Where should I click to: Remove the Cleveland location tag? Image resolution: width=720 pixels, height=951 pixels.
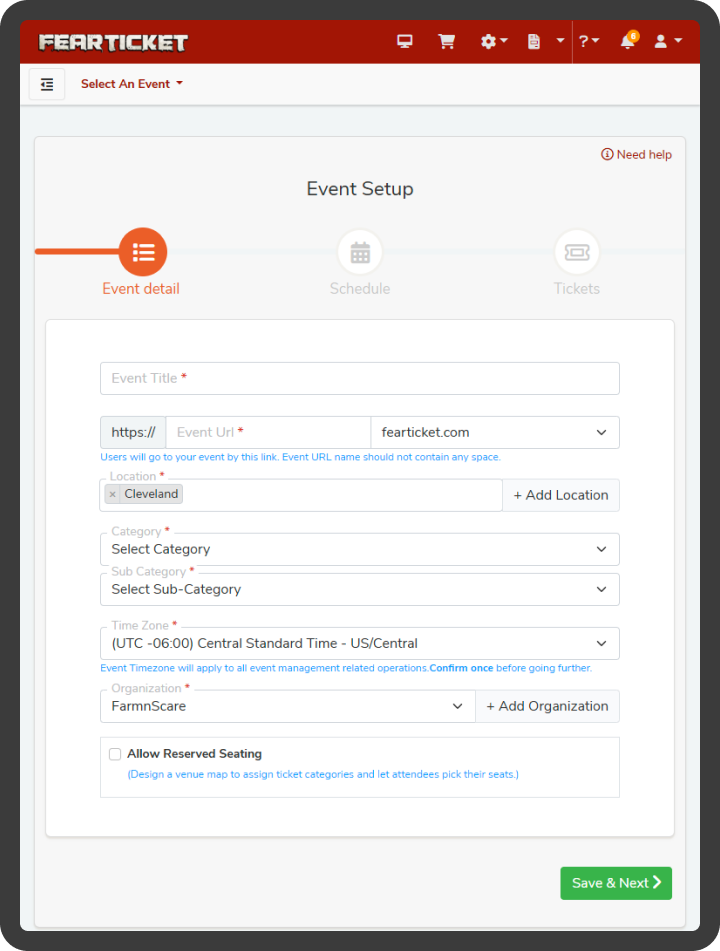[113, 494]
